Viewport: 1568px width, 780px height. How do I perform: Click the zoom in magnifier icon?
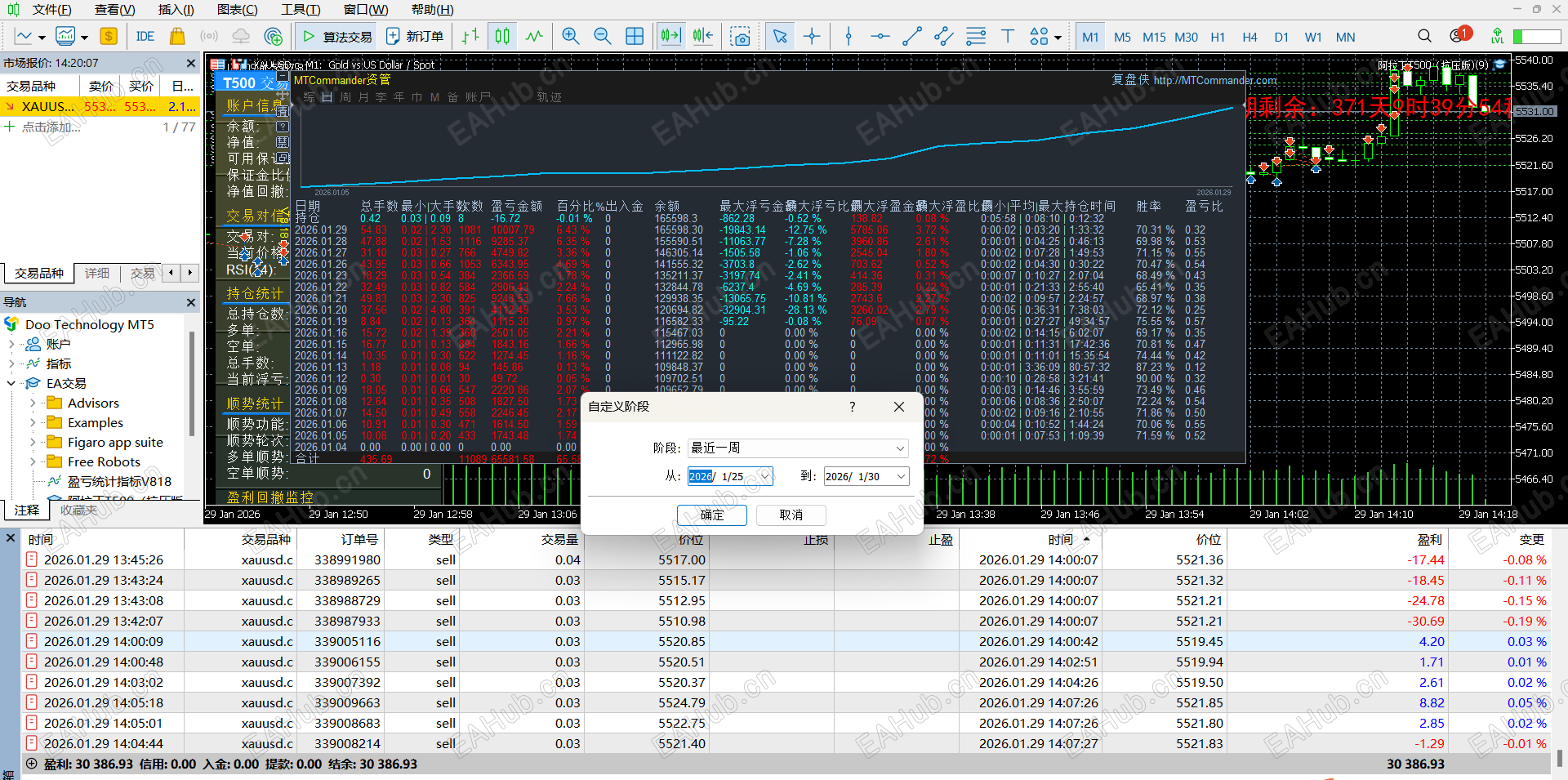click(x=570, y=36)
